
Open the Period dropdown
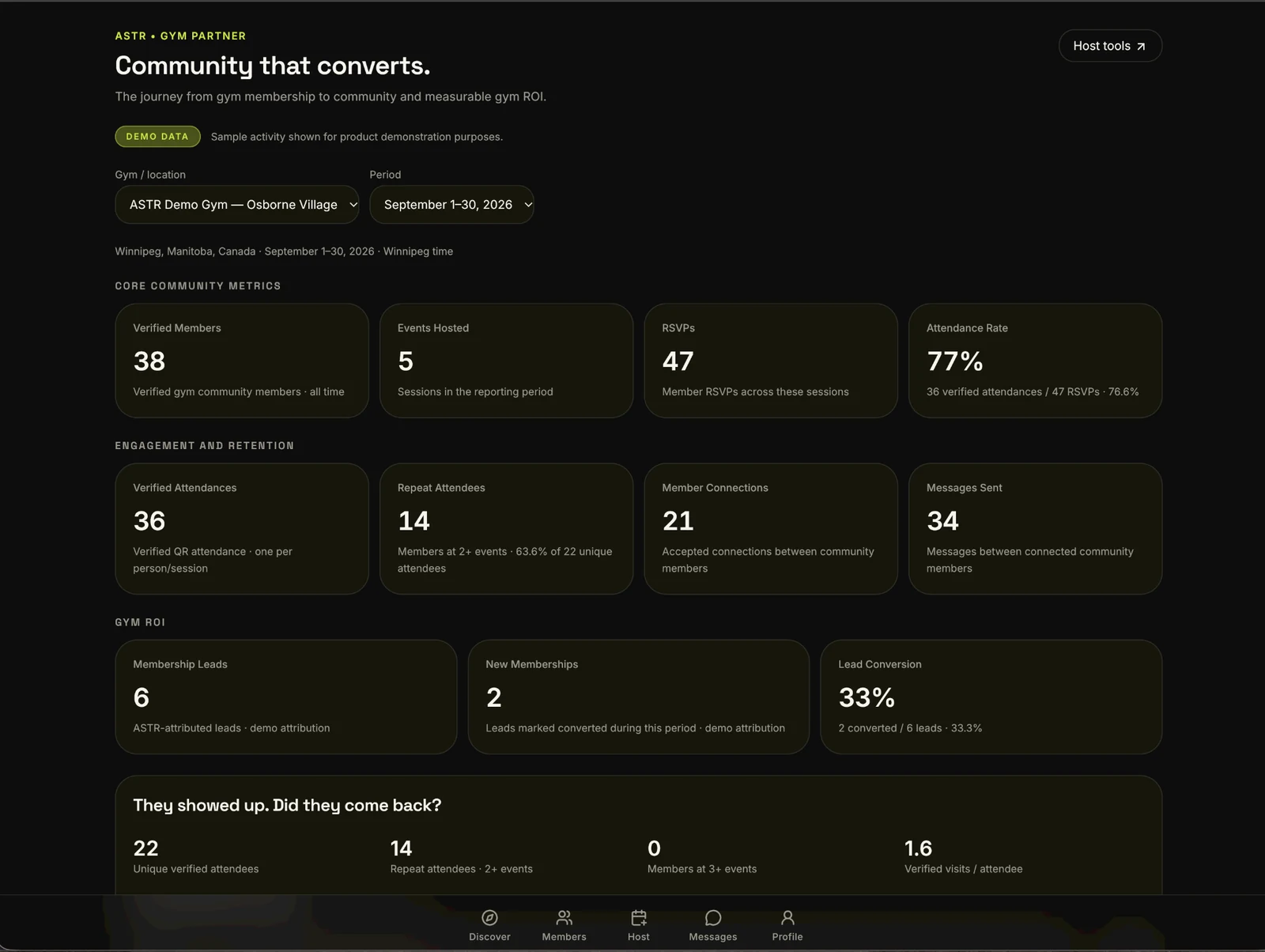click(x=451, y=205)
